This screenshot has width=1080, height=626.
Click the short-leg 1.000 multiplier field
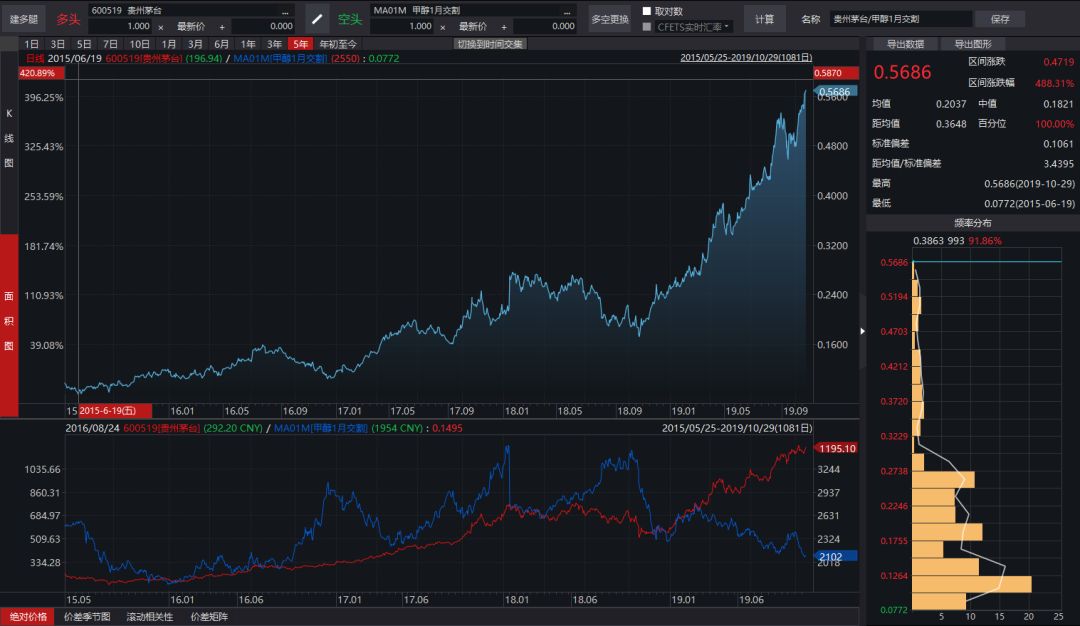tap(402, 26)
